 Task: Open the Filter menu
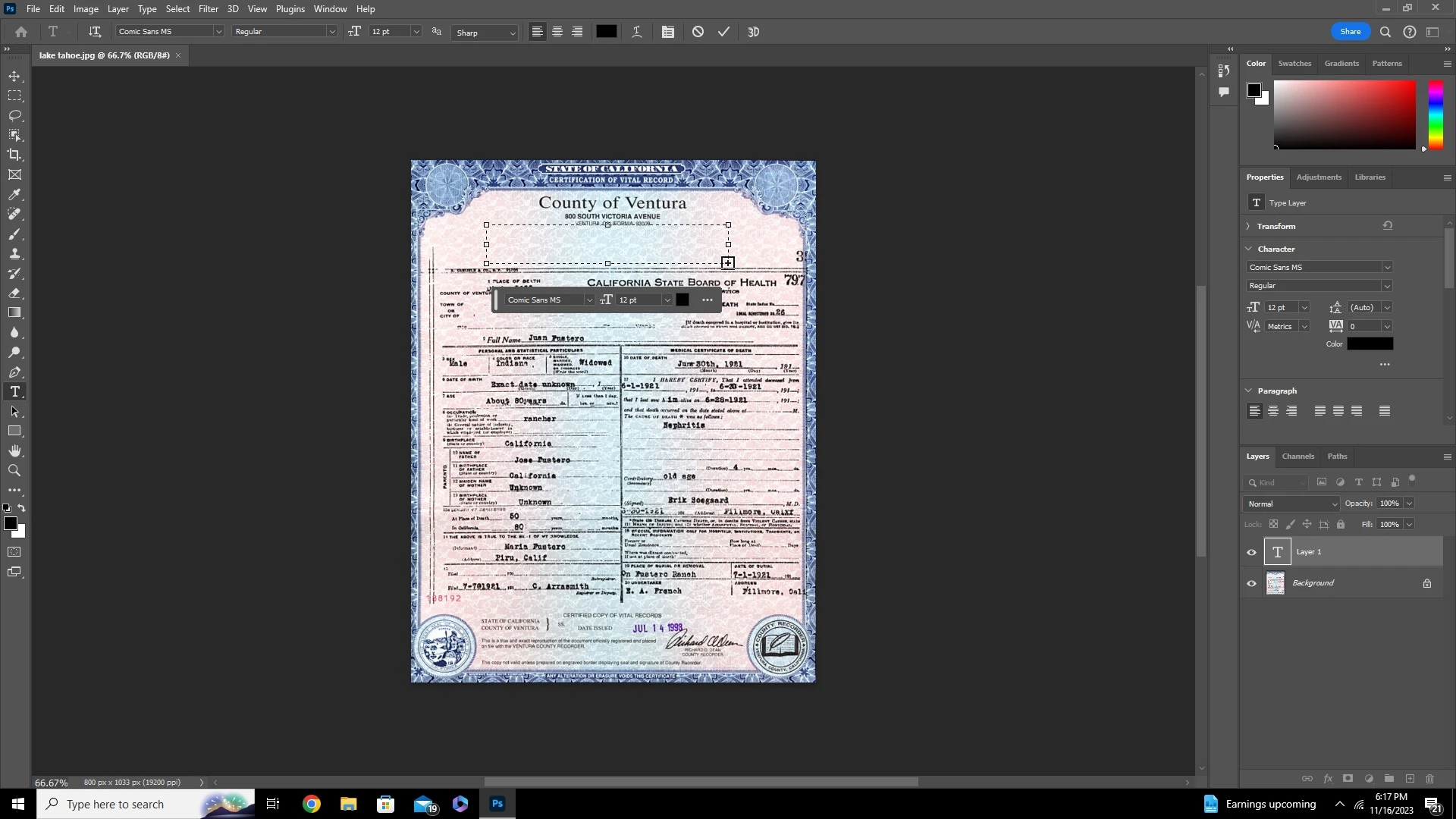(x=208, y=9)
